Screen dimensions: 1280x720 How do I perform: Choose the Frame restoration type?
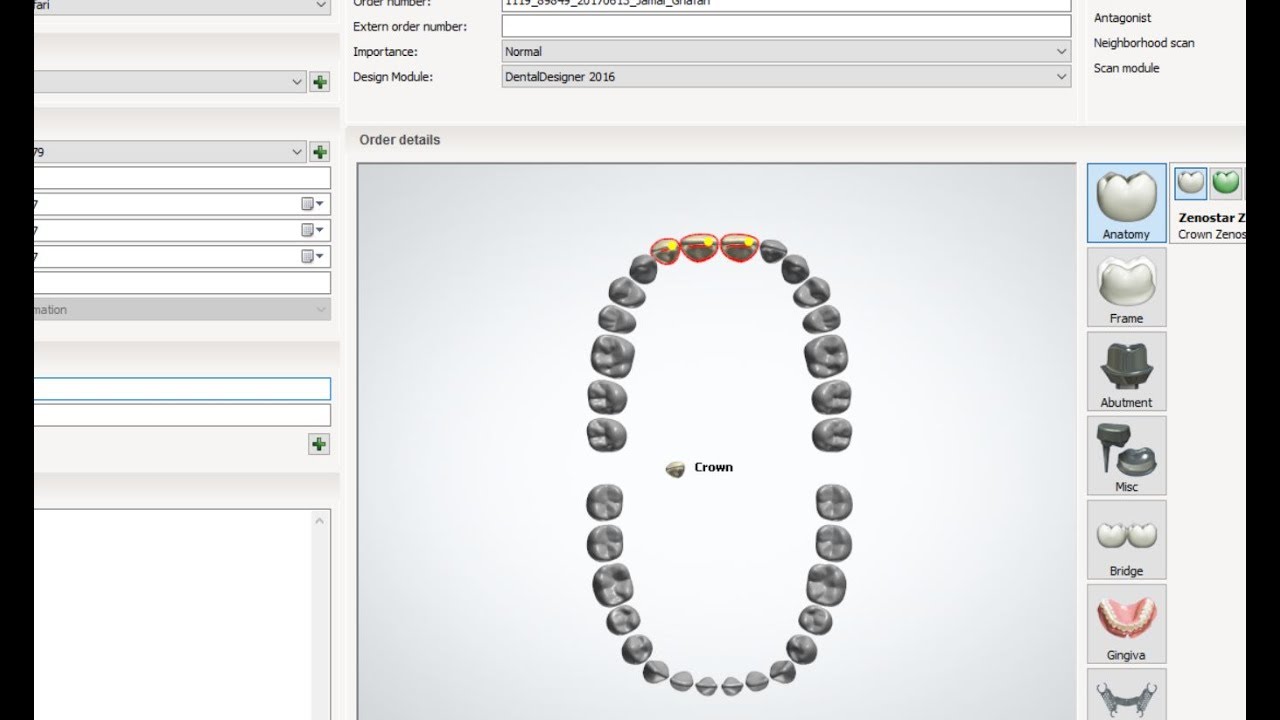pos(1126,287)
